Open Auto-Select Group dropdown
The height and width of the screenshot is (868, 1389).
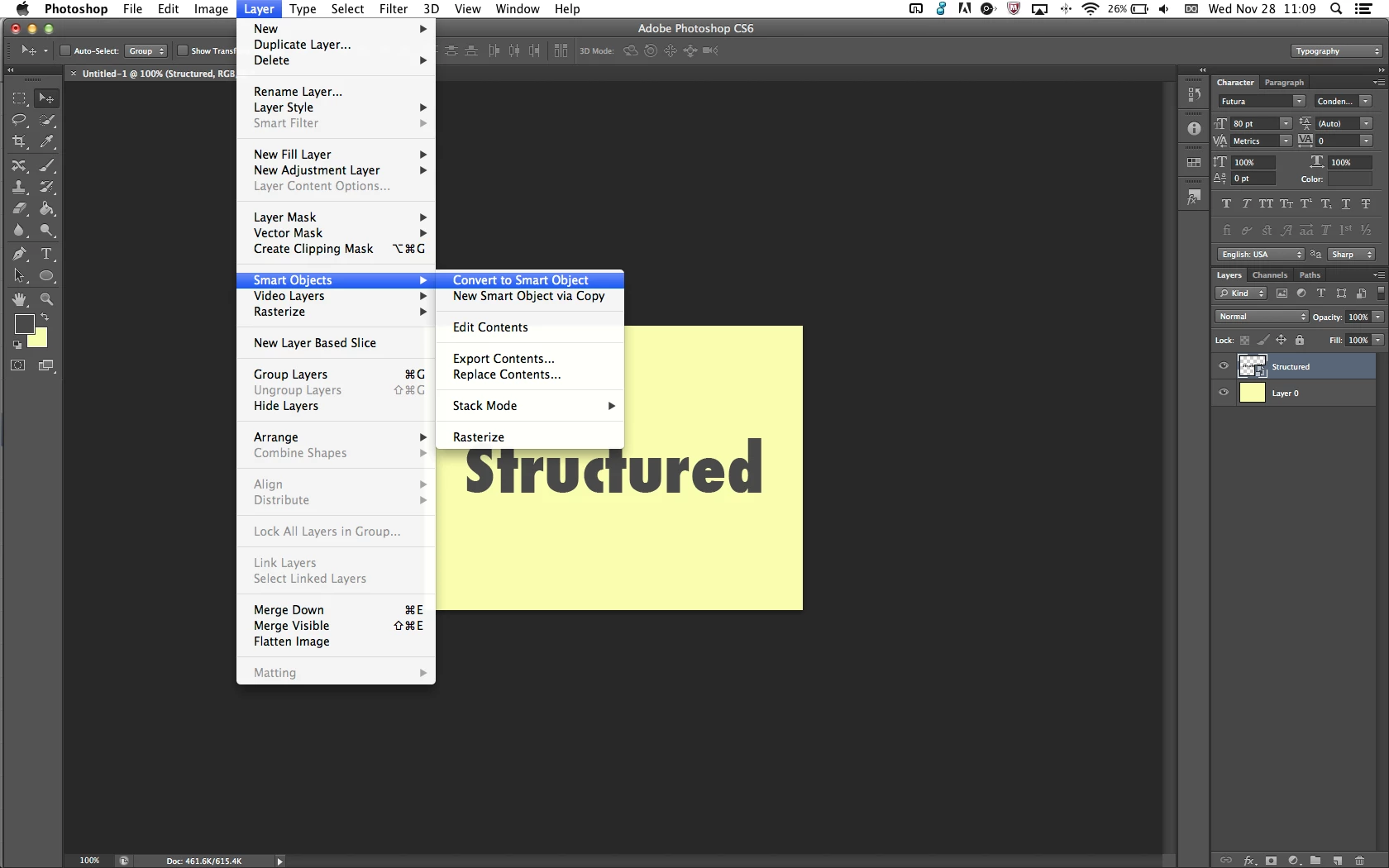pos(146,51)
